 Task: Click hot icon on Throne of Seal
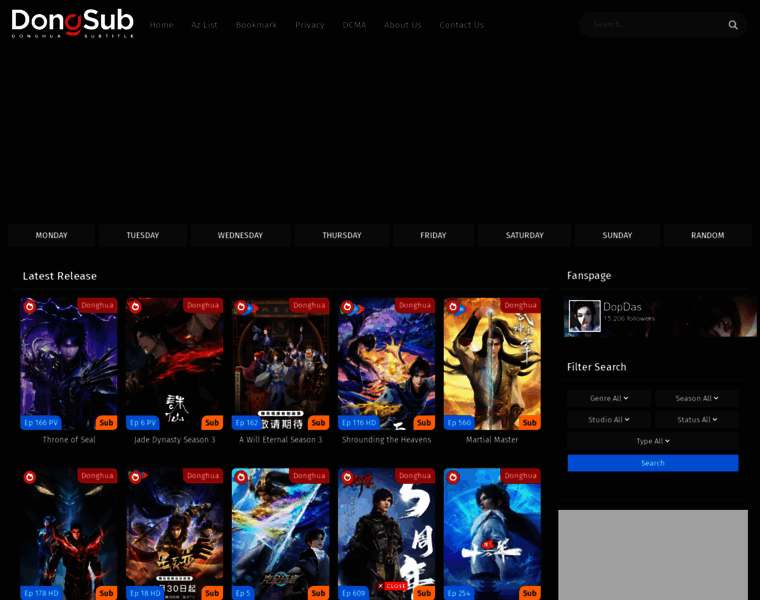[x=30, y=306]
